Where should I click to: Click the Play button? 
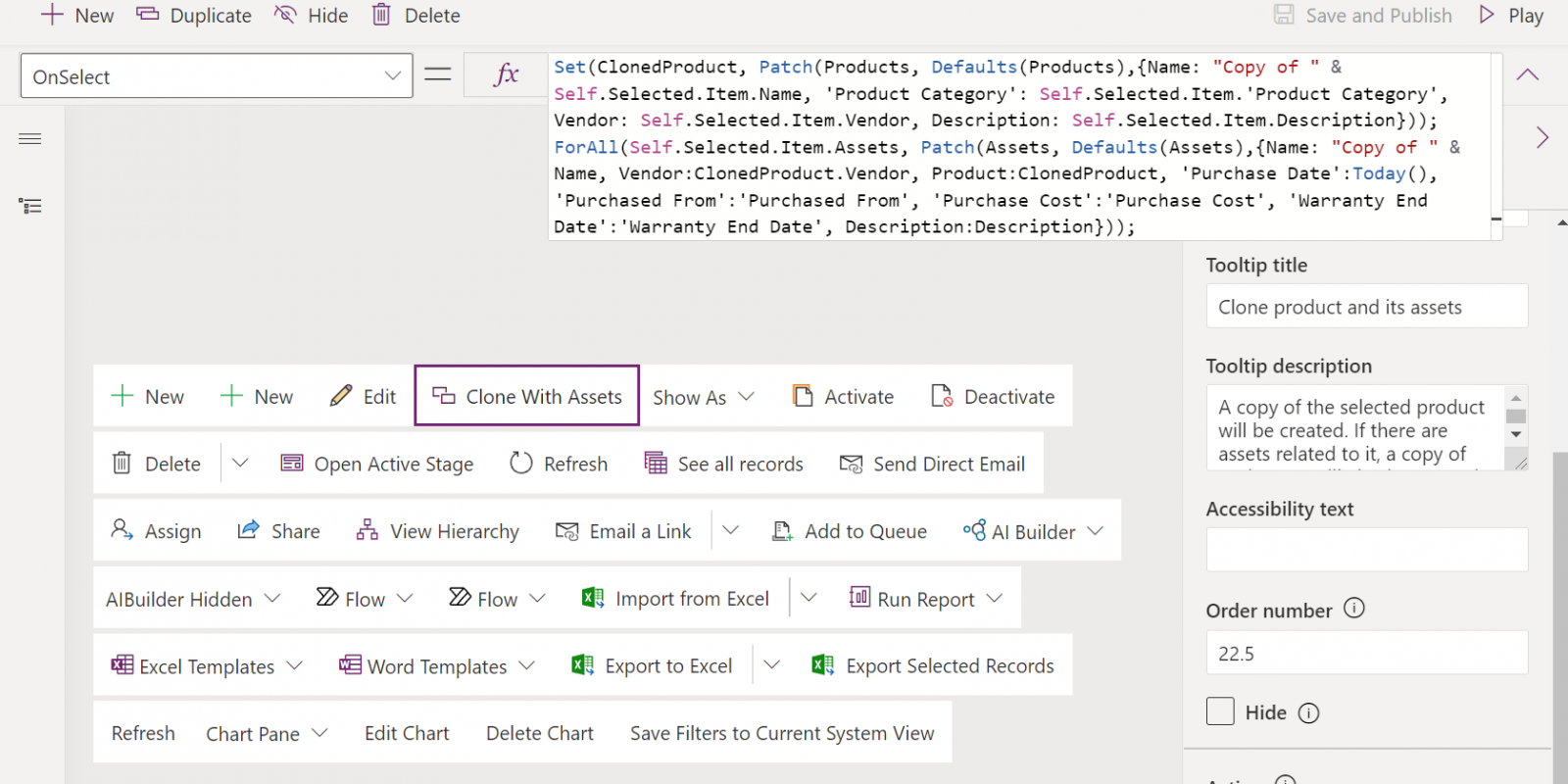coord(1511,16)
